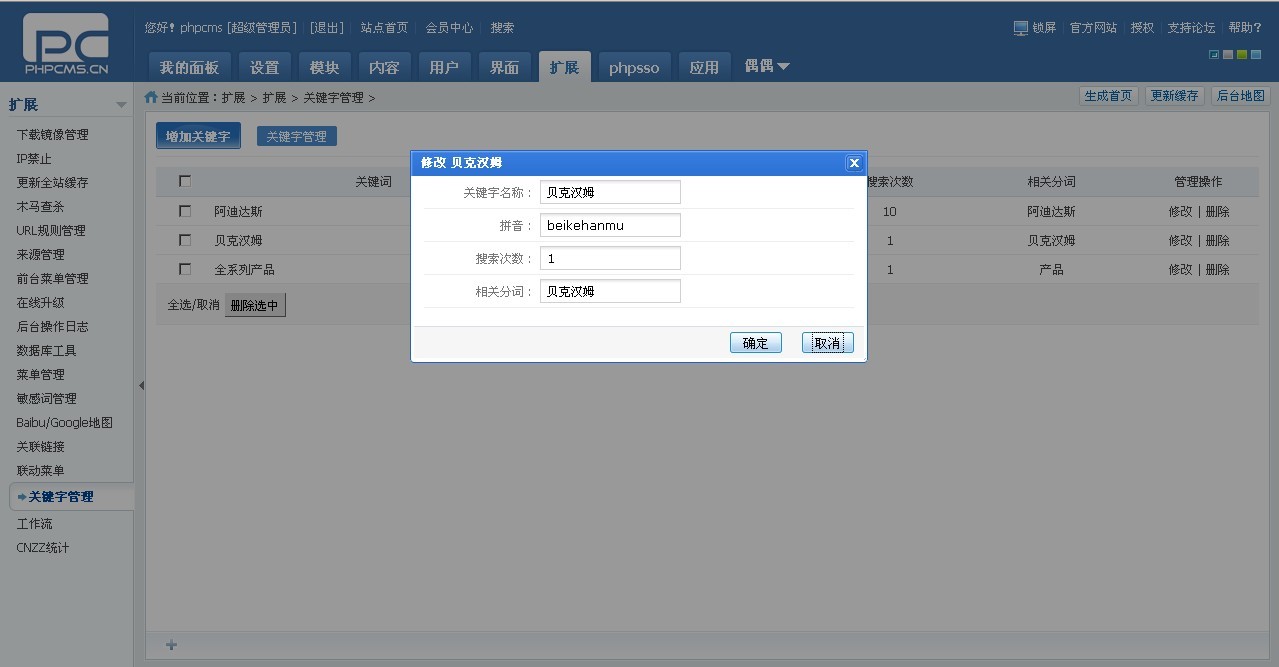Switch to the 内容 tab
This screenshot has height=667, width=1279.
[x=384, y=67]
